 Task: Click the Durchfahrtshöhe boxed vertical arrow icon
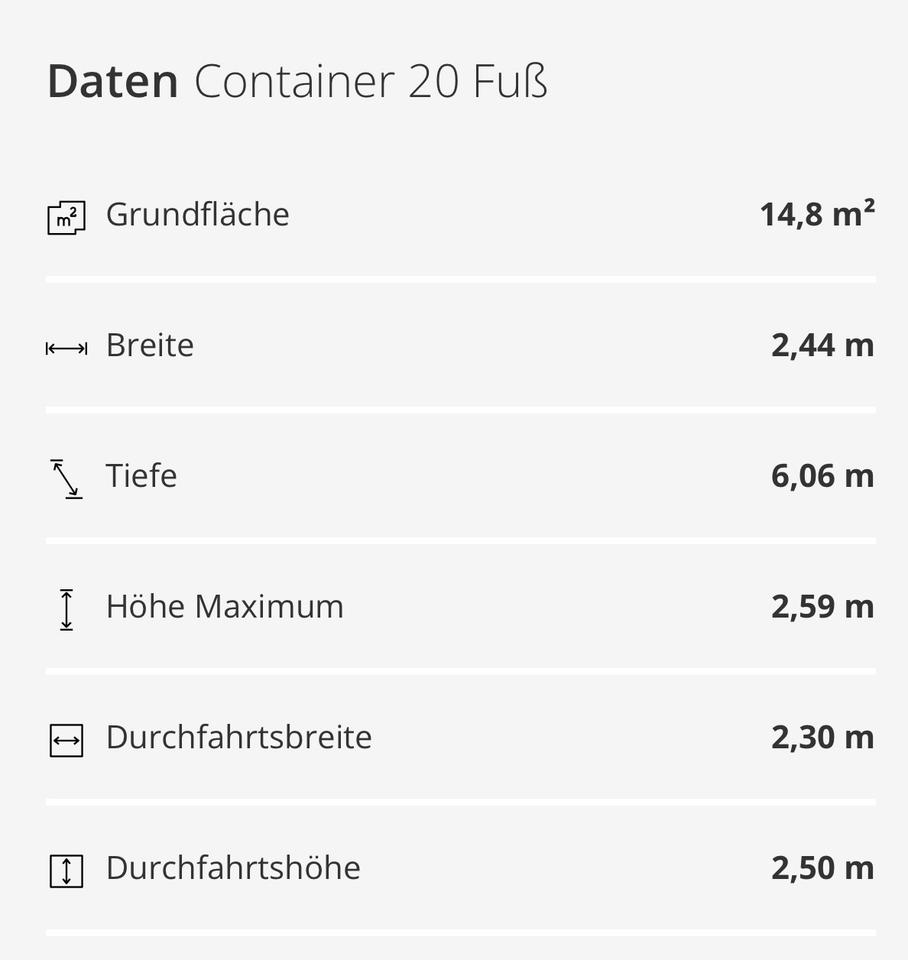tap(66, 870)
